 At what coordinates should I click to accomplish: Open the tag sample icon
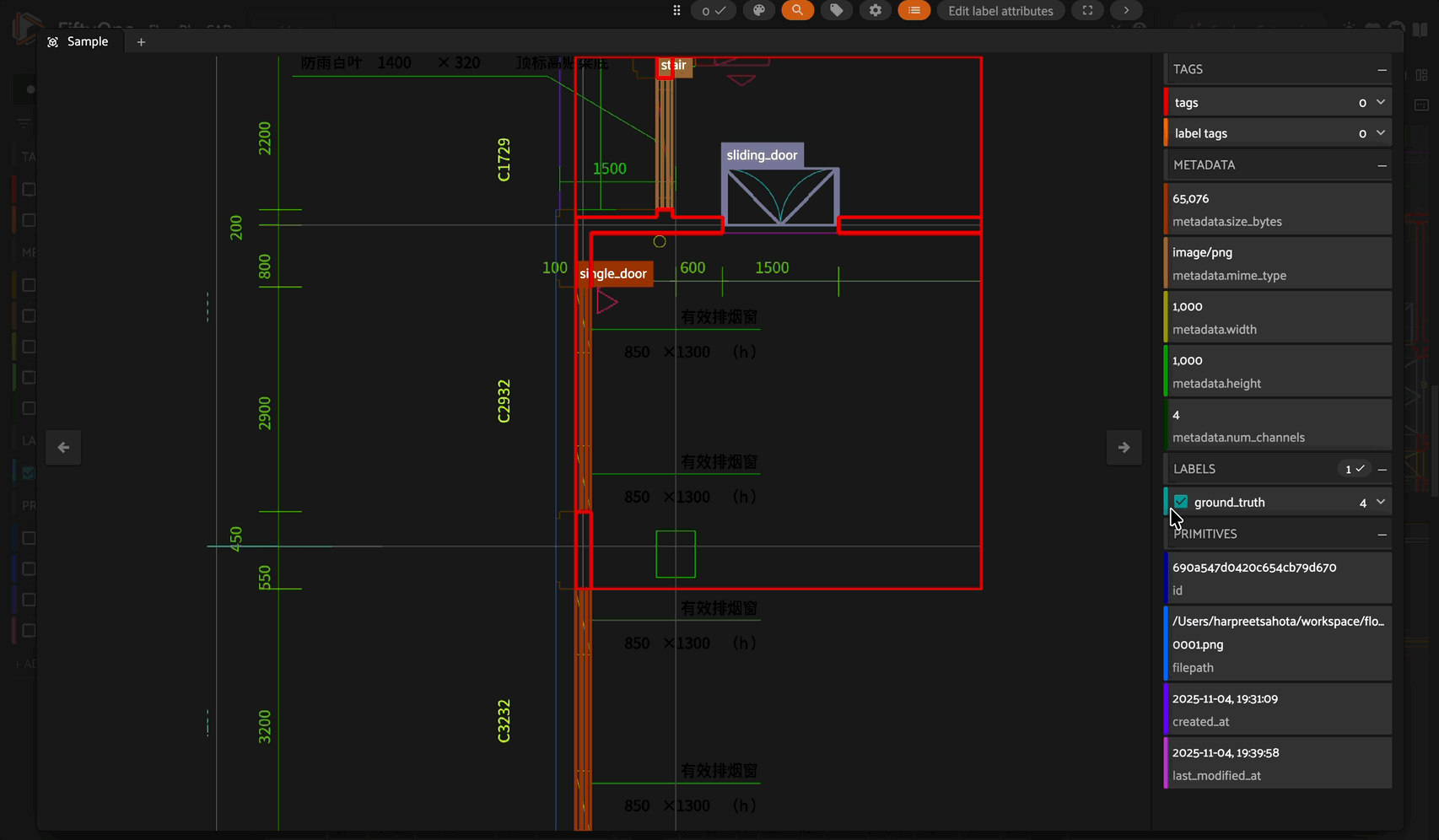[836, 11]
